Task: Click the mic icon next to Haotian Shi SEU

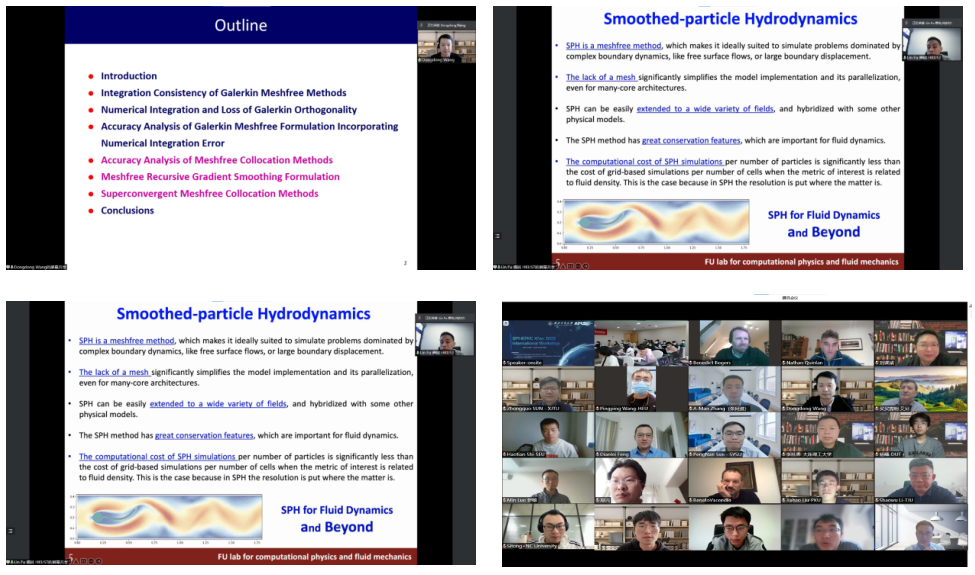Action: click(506, 453)
